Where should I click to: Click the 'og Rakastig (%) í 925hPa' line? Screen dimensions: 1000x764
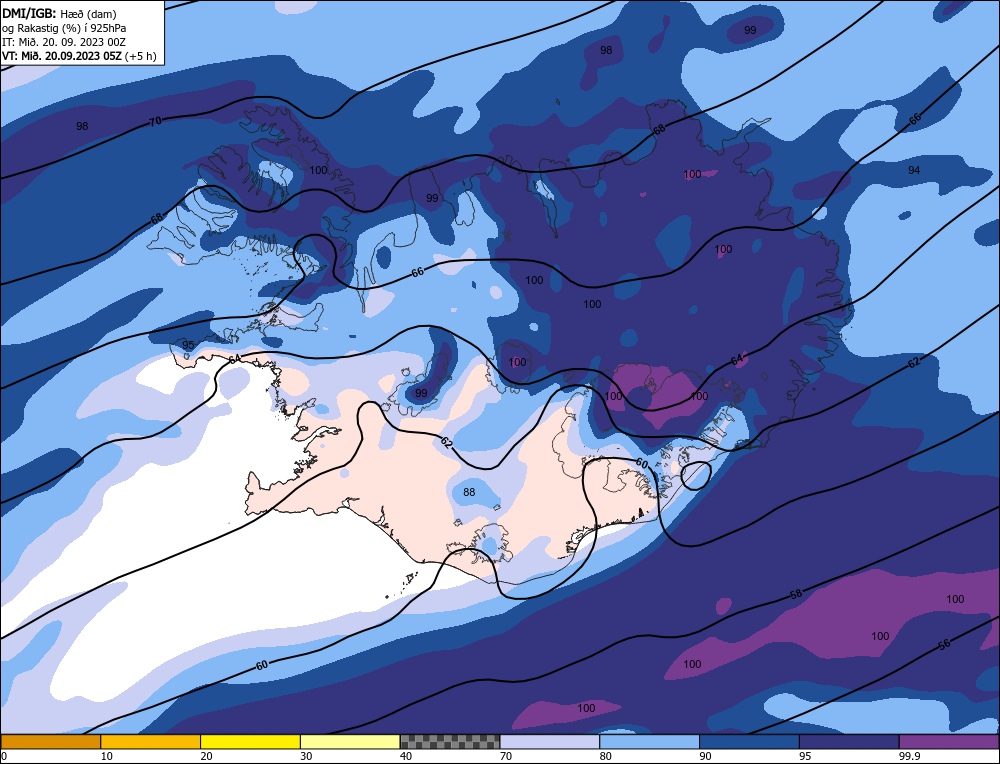(64, 28)
